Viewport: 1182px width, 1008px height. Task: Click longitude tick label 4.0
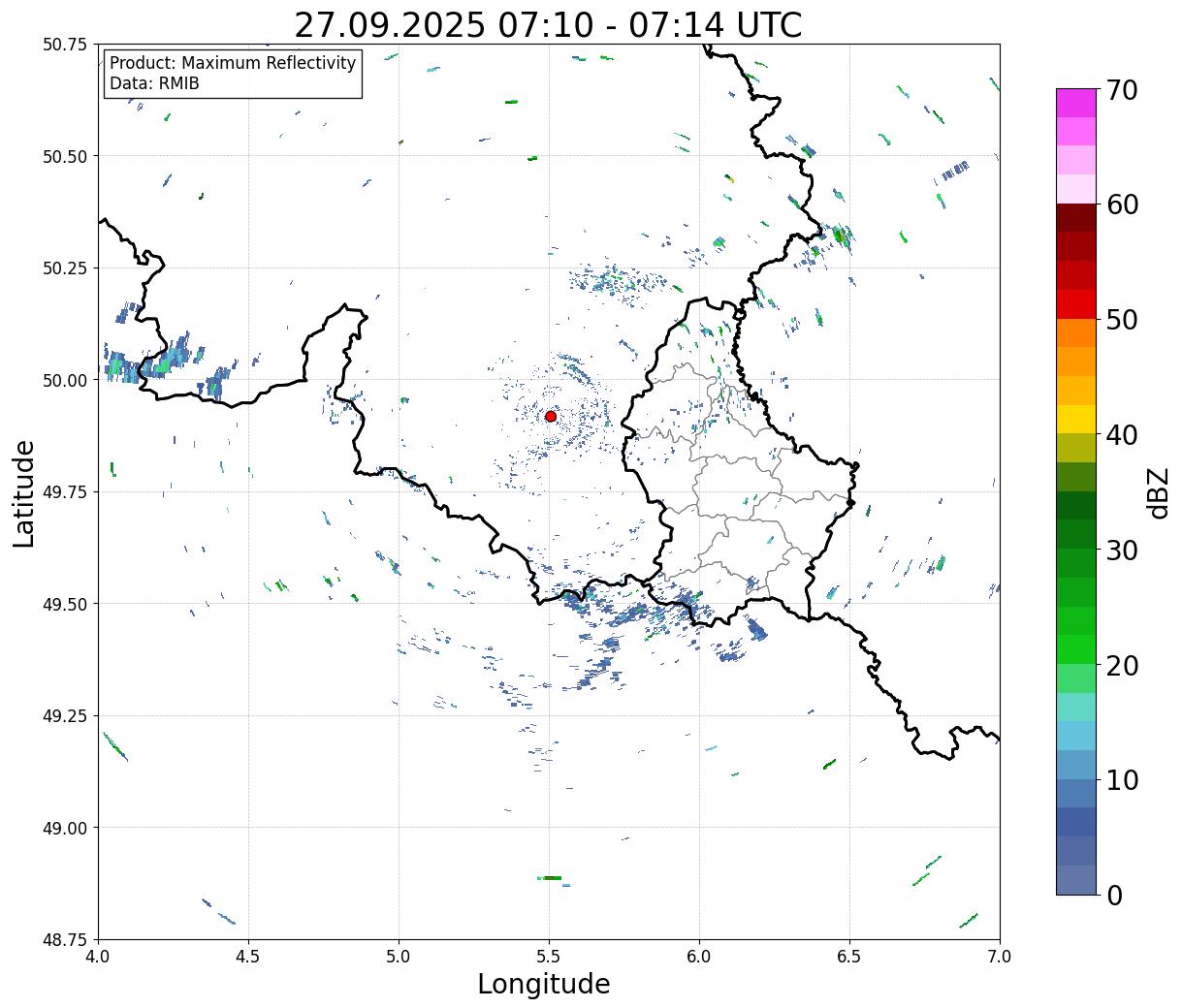(x=98, y=956)
